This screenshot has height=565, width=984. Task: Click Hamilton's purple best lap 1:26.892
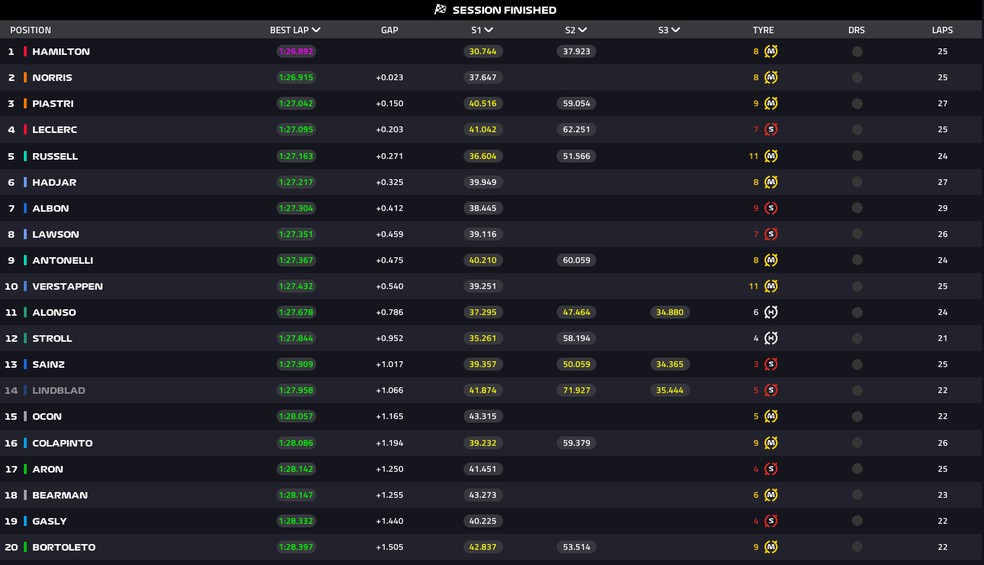point(296,51)
